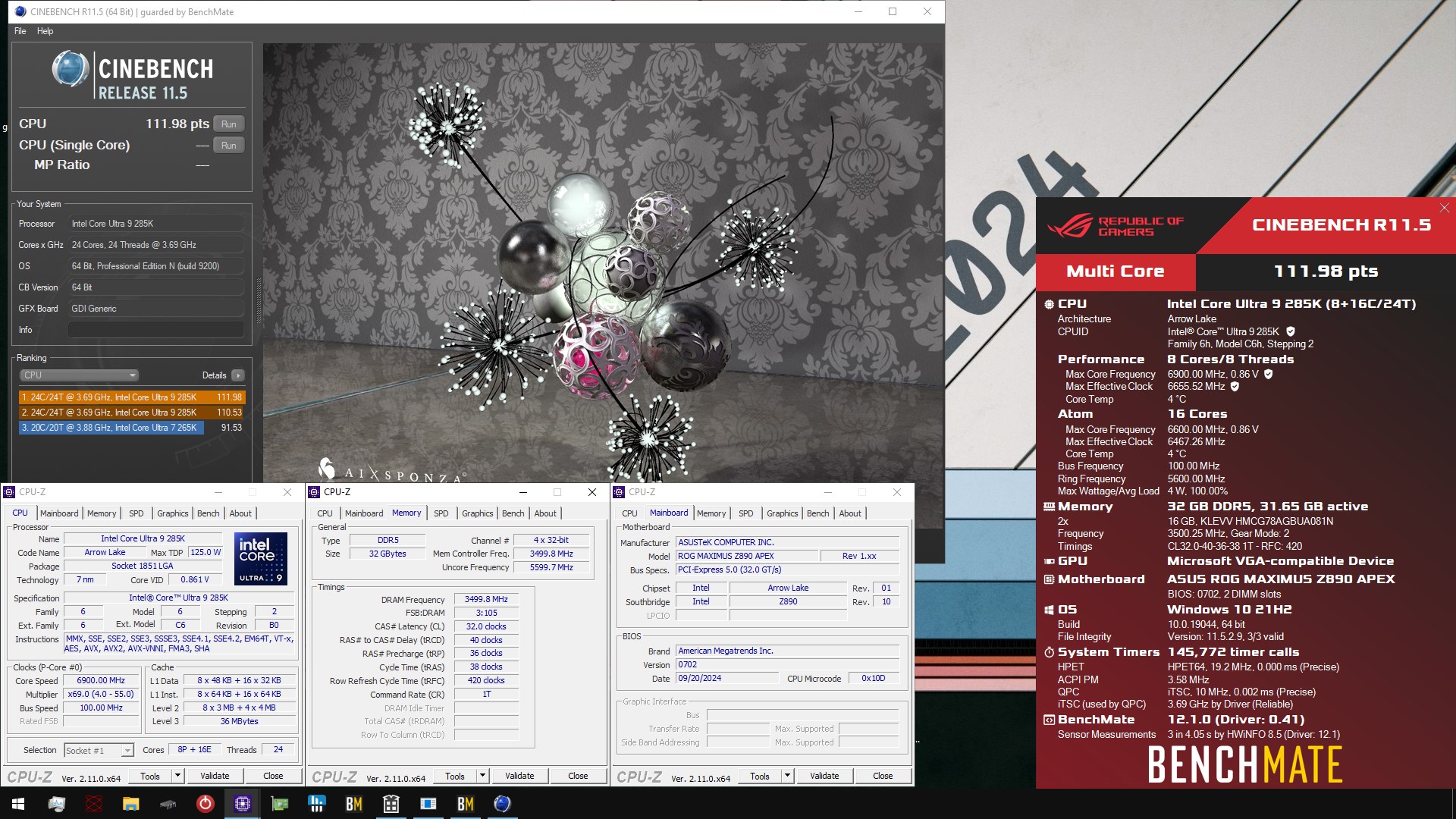Image resolution: width=1456 pixels, height=819 pixels.
Task: Open Memory tab in CPU-Z Mainboard window
Action: pos(711,513)
